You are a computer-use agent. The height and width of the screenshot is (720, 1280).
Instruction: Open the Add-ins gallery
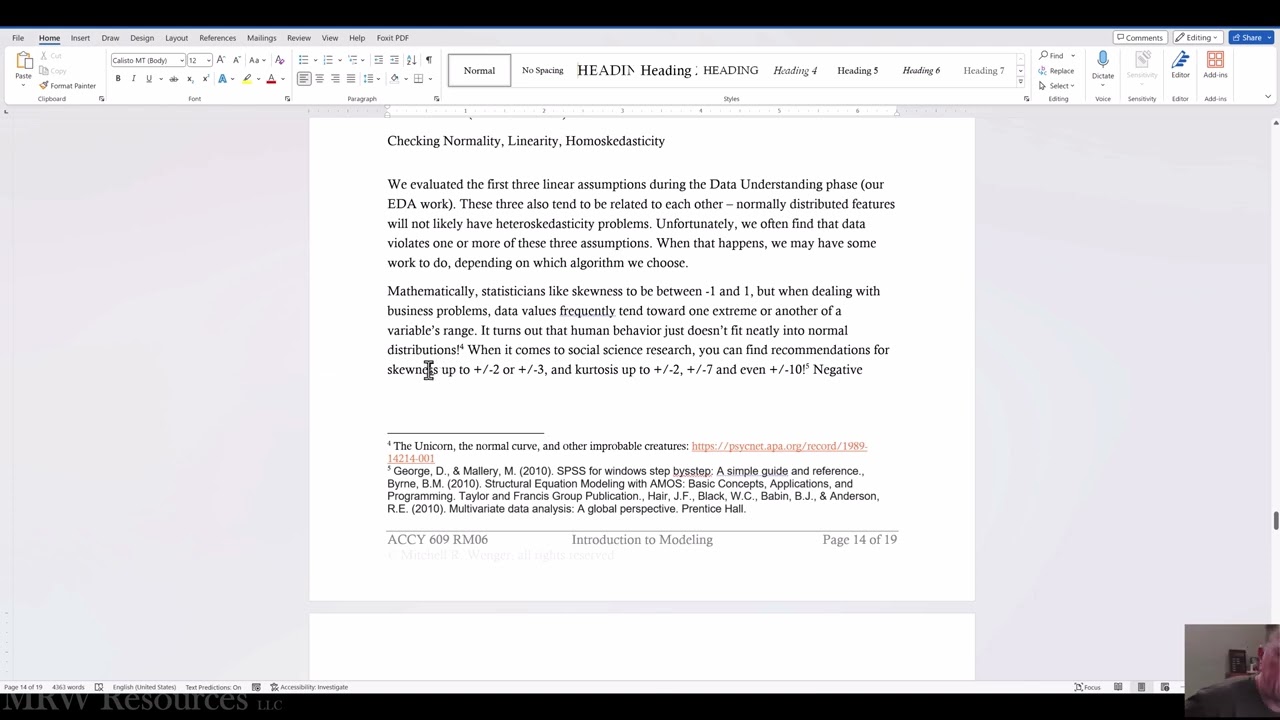pos(1215,65)
